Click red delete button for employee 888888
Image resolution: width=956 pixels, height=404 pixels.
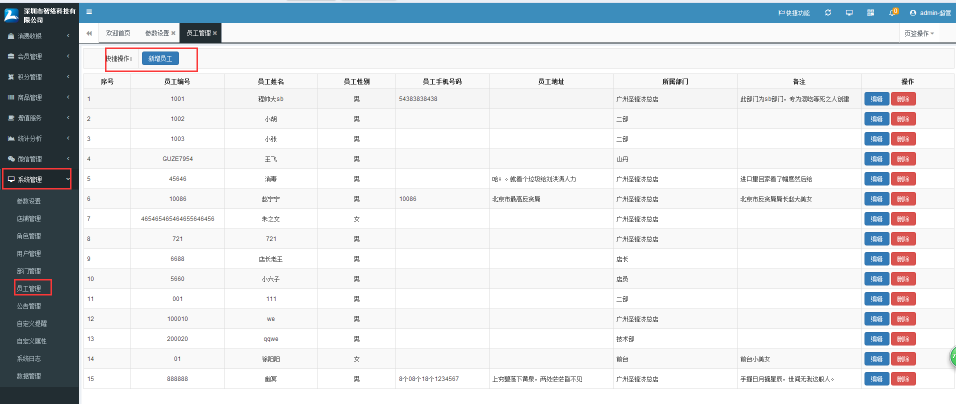903,378
